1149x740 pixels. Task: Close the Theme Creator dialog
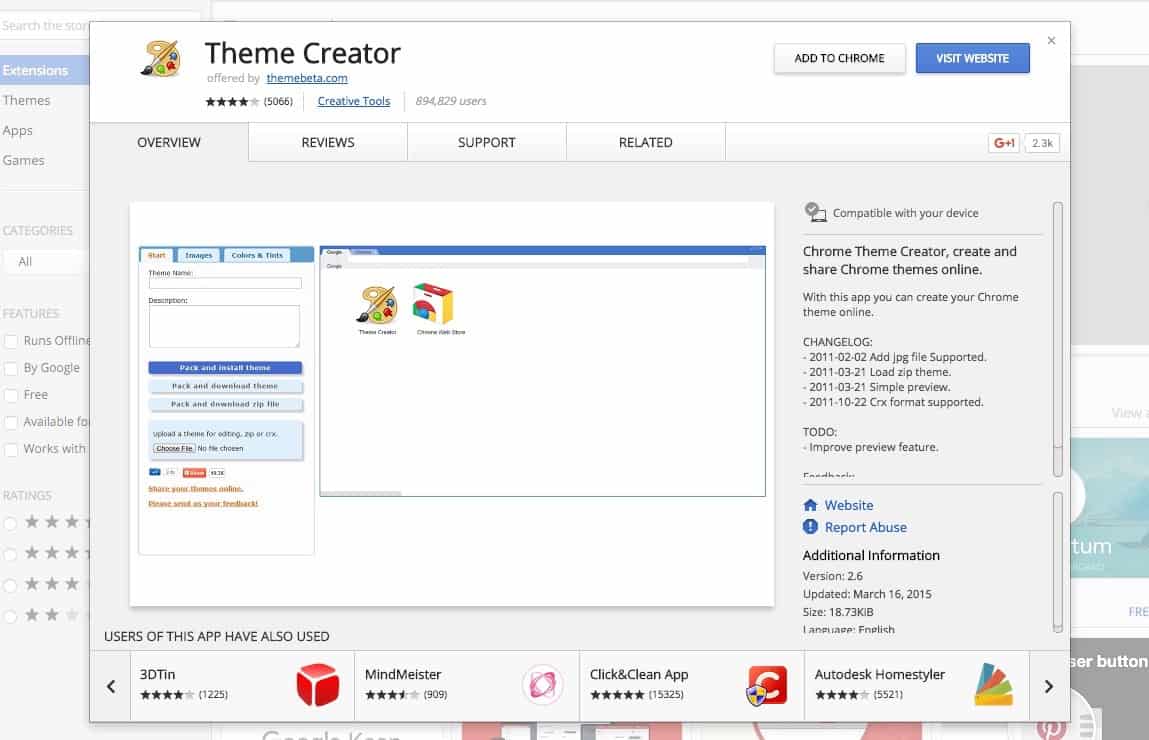[x=1052, y=41]
